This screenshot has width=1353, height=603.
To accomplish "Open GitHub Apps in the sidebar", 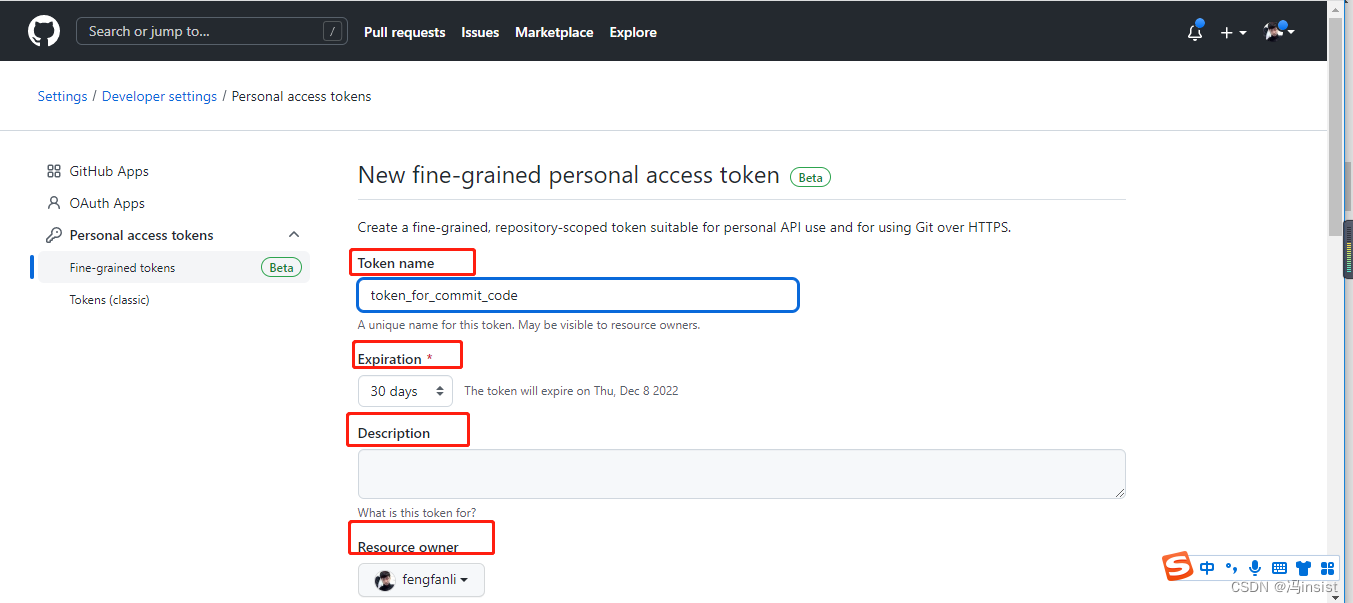I will [109, 171].
